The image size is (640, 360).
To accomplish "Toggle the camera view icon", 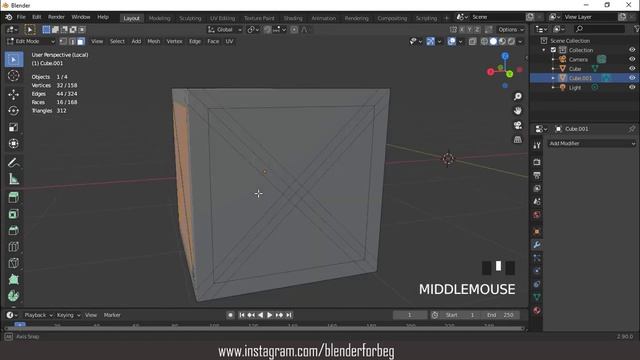I will point(518,125).
